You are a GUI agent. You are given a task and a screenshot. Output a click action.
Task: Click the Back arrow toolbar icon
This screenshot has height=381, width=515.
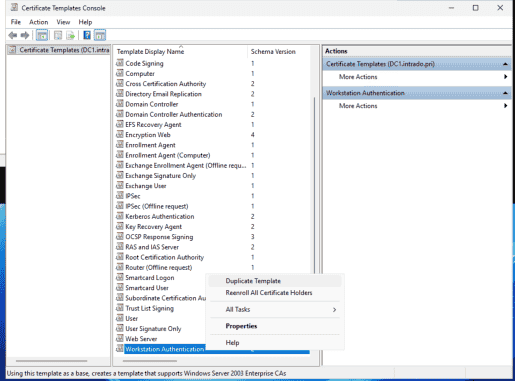click(x=13, y=35)
